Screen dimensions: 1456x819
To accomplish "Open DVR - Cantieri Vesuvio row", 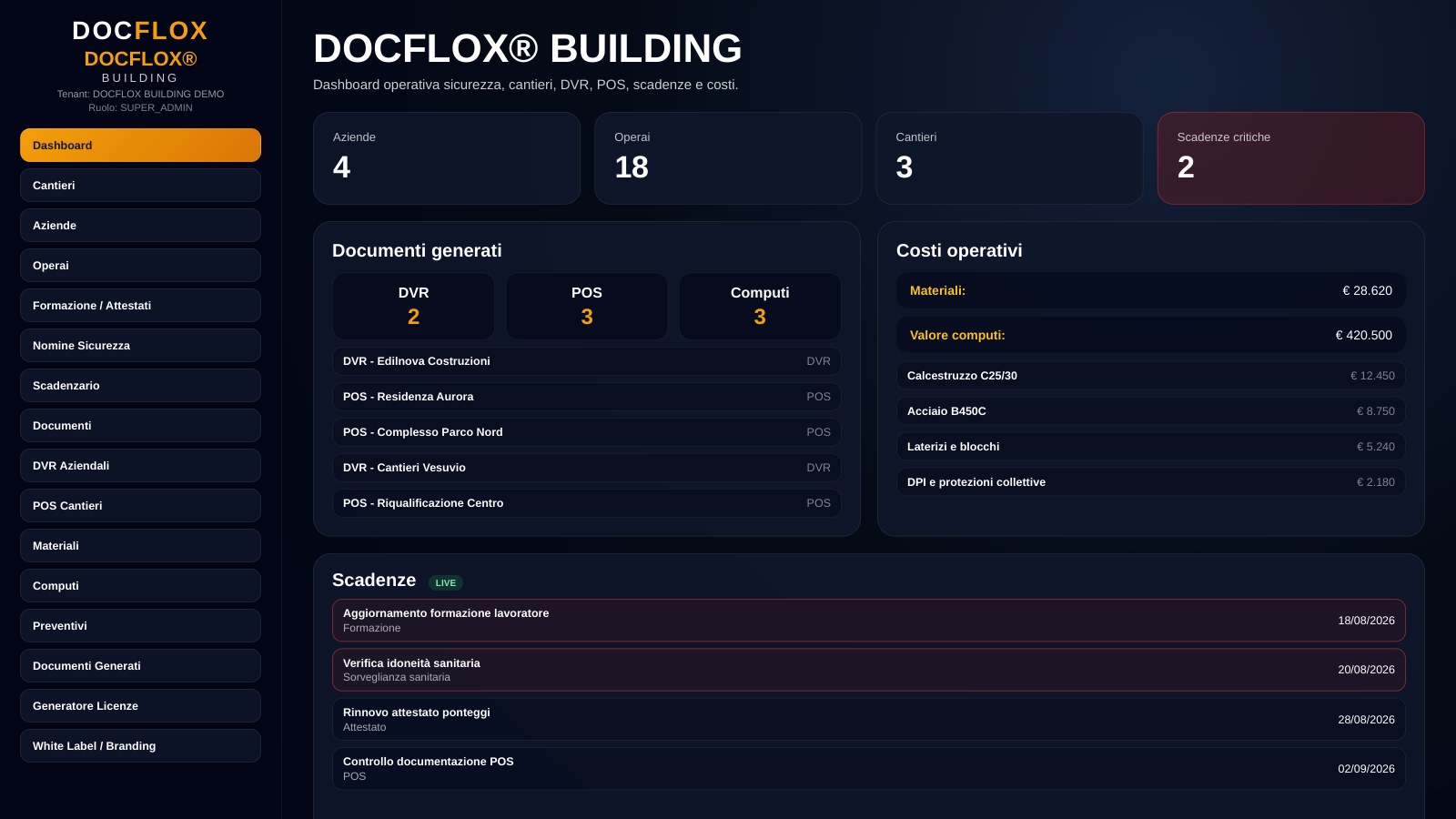I will pyautogui.click(x=587, y=468).
